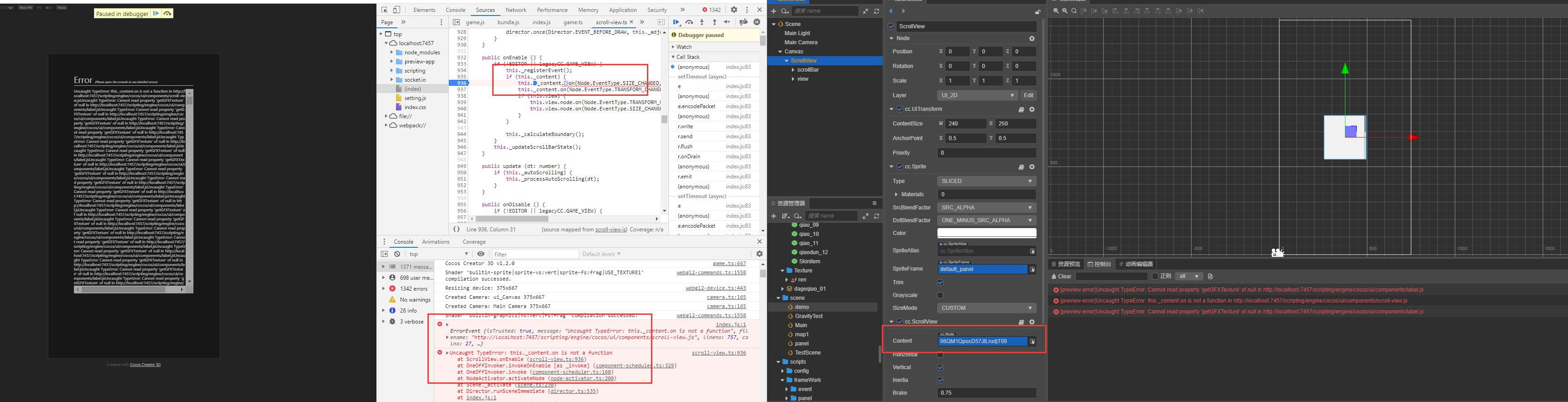Open the Application tab in DevTools
Screen dimensions: 1568x402
pos(623,10)
